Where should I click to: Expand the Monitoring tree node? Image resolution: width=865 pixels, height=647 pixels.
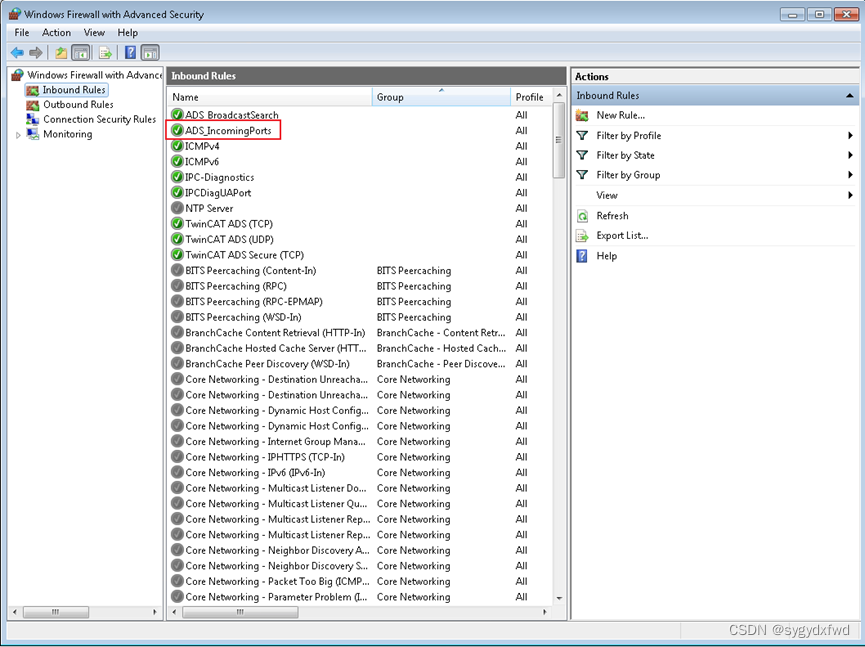[18, 135]
